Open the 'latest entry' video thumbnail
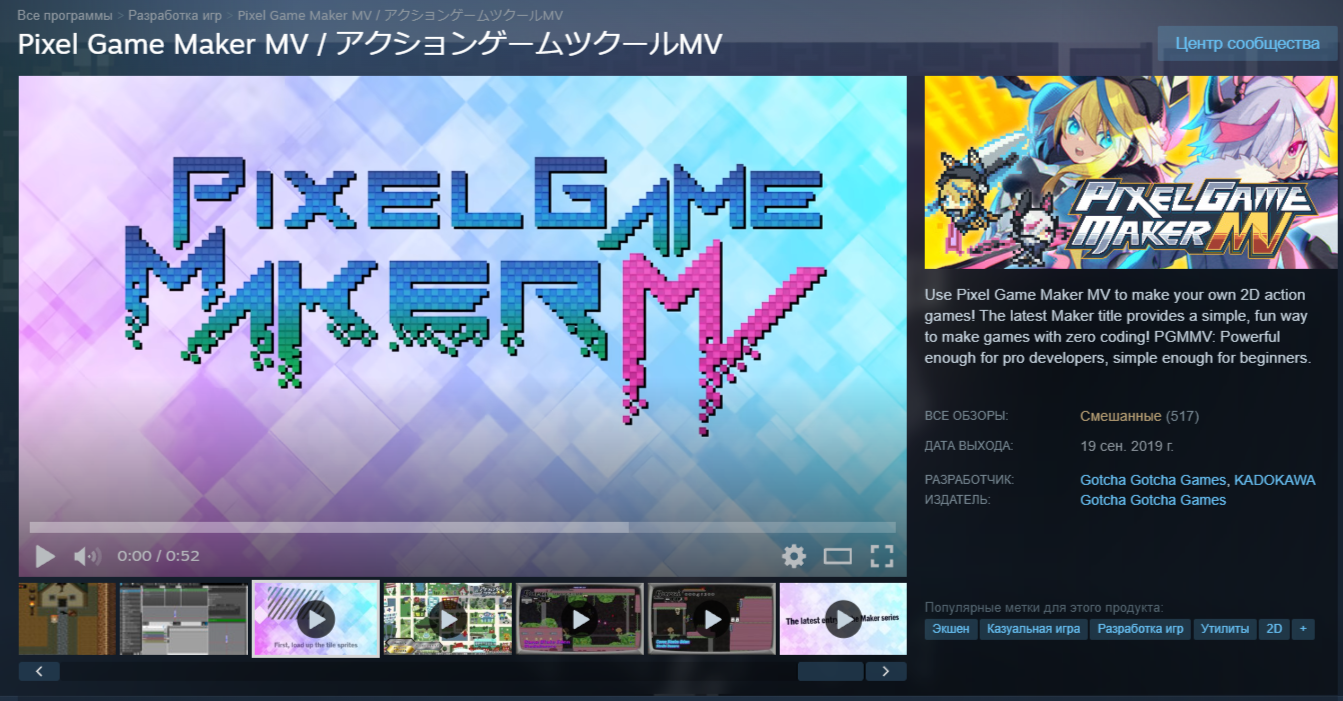 [843, 619]
